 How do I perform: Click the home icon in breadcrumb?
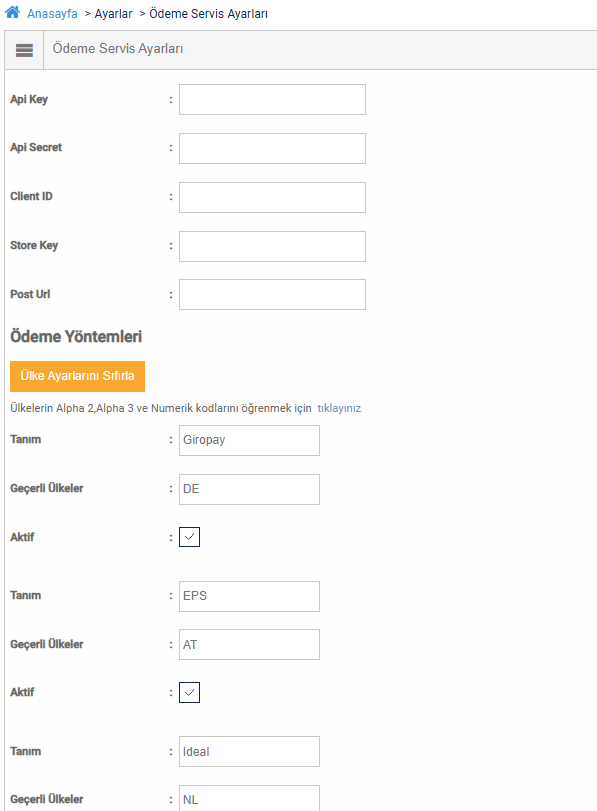12,12
